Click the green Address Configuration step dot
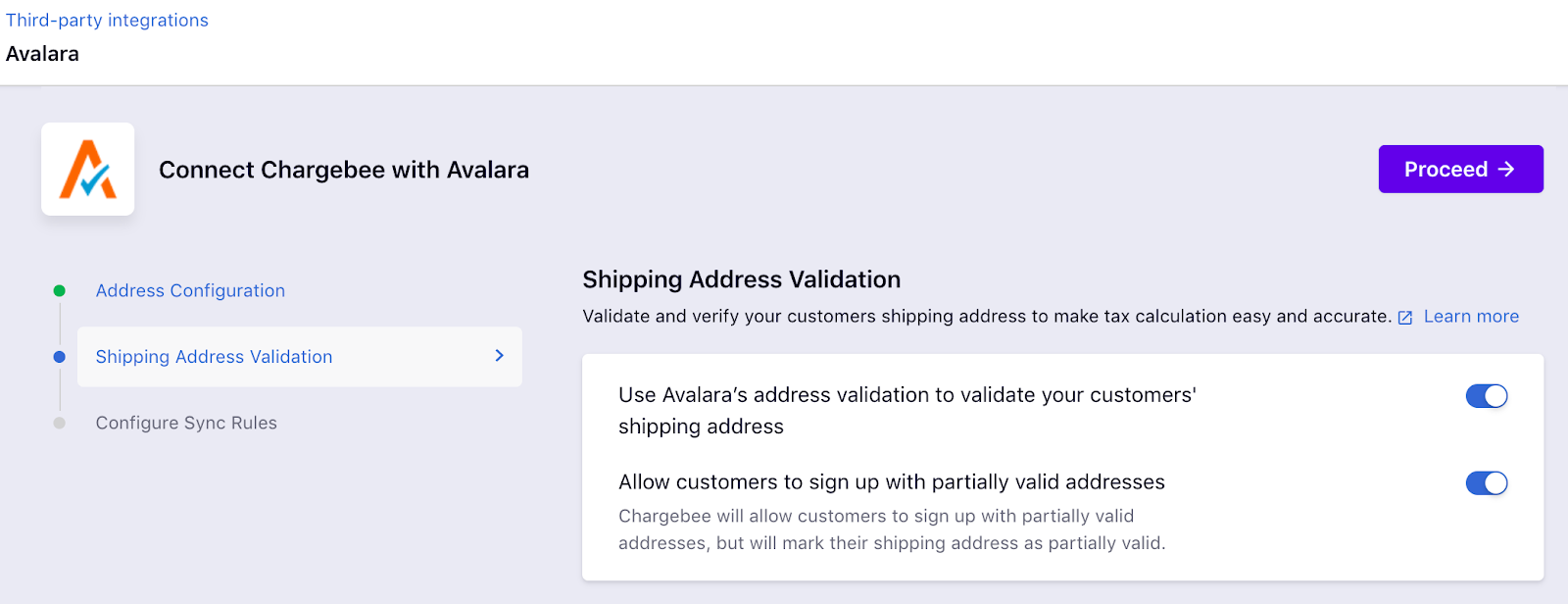 60,290
